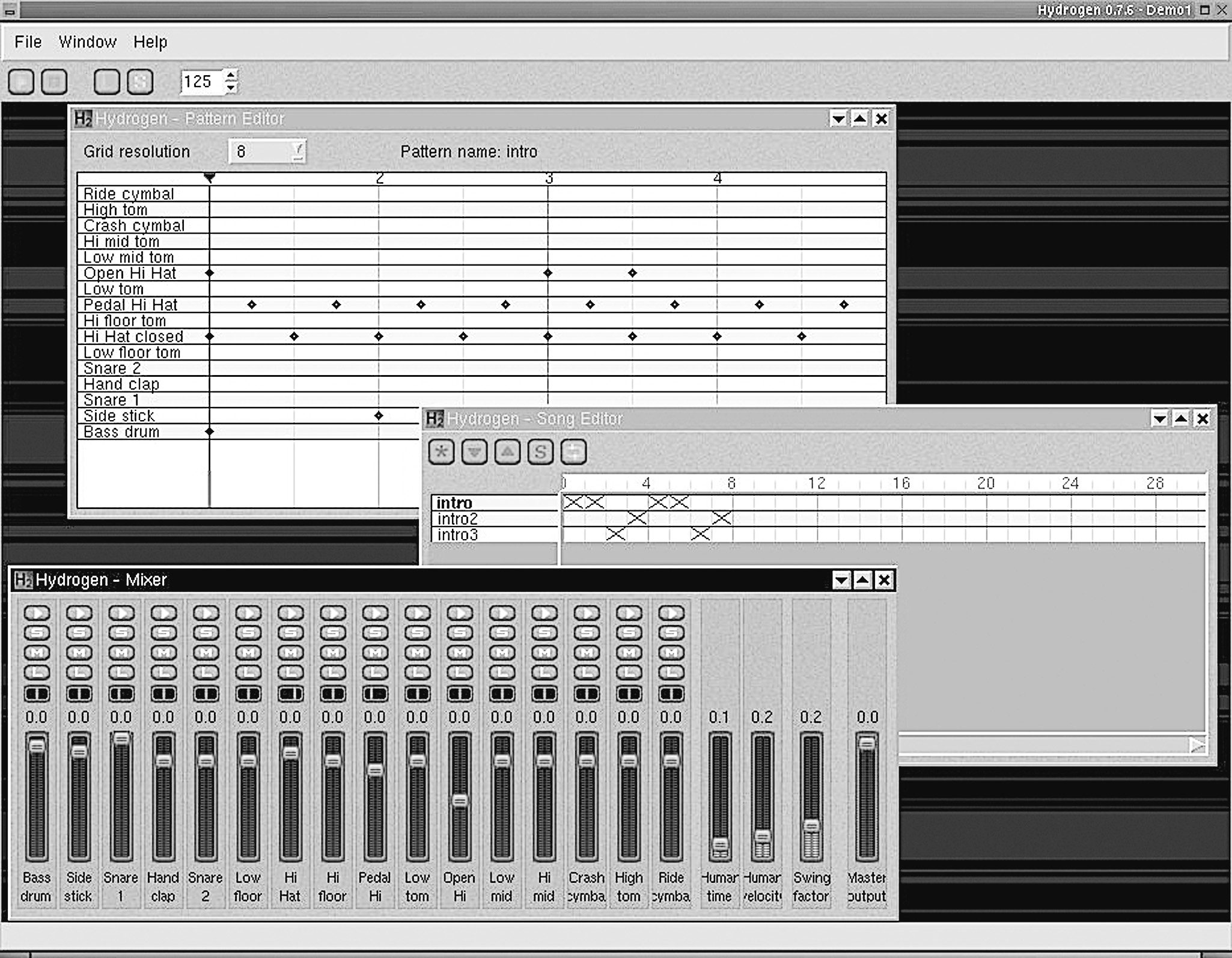Mute the Hand clap channel
Screen dimensions: 1232x958
[163, 653]
